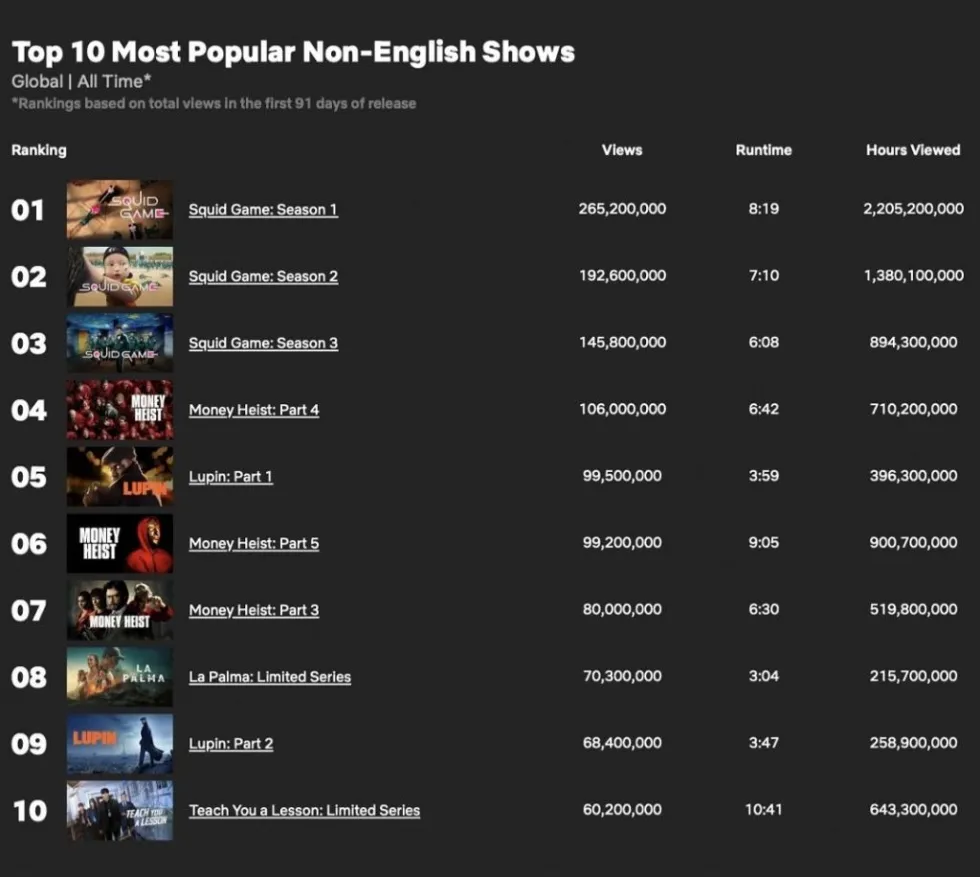Open the Lupin: Part 1 link
The image size is (980, 877).
coord(231,477)
